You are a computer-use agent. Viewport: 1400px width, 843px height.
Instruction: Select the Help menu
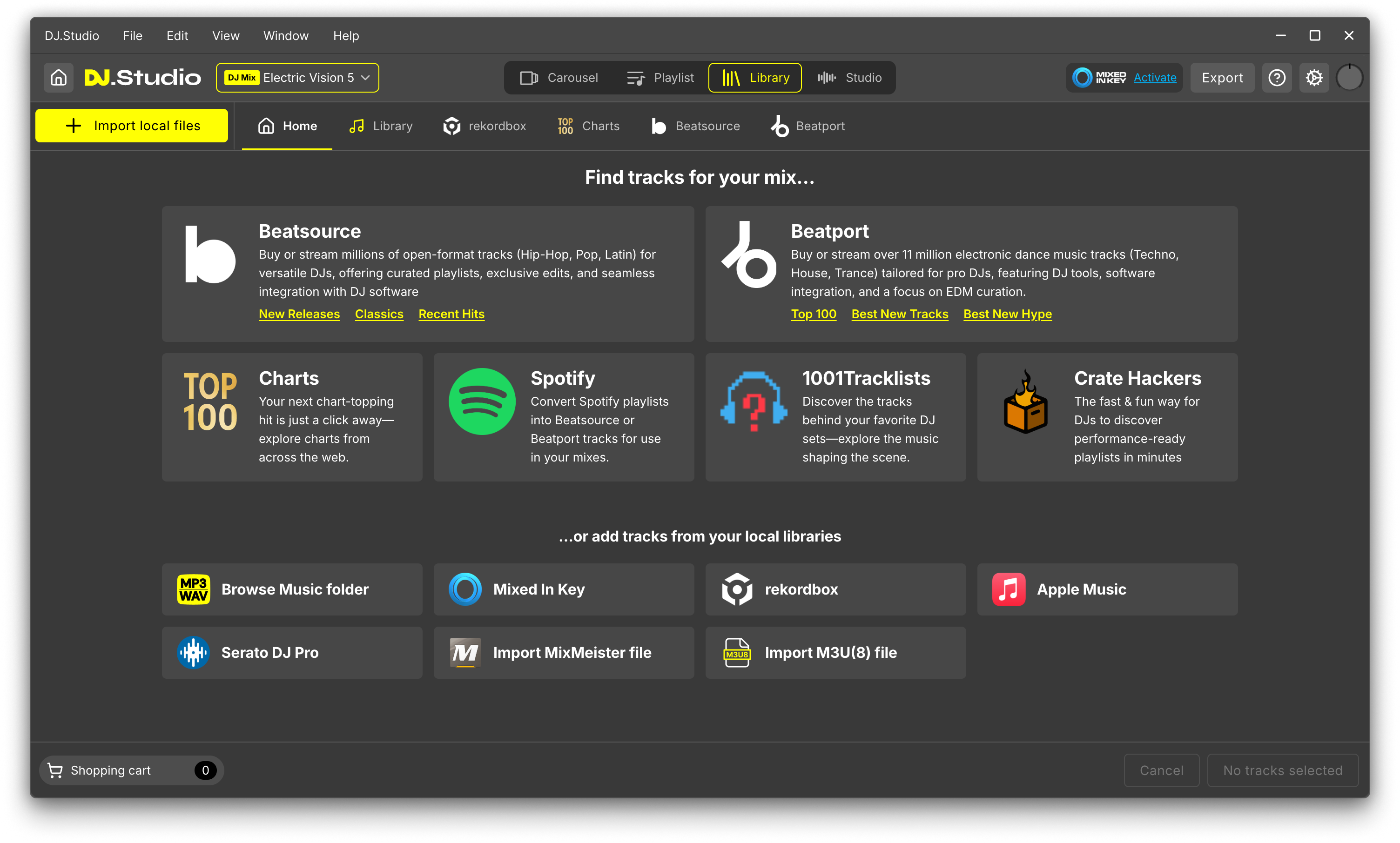tap(346, 35)
